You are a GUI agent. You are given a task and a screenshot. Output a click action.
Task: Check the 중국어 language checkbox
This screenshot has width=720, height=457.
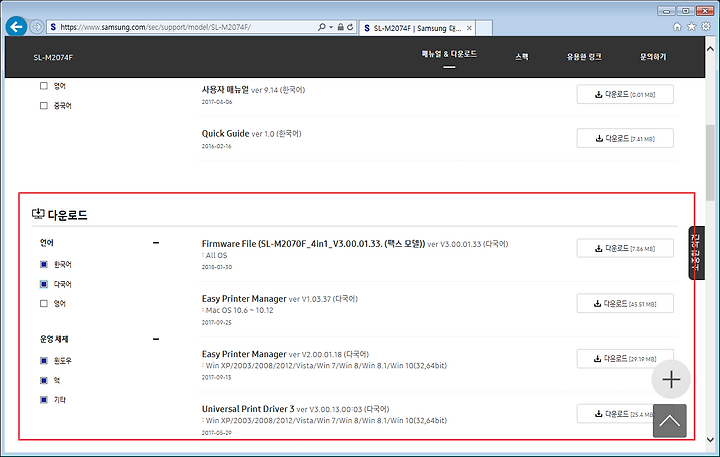44,106
